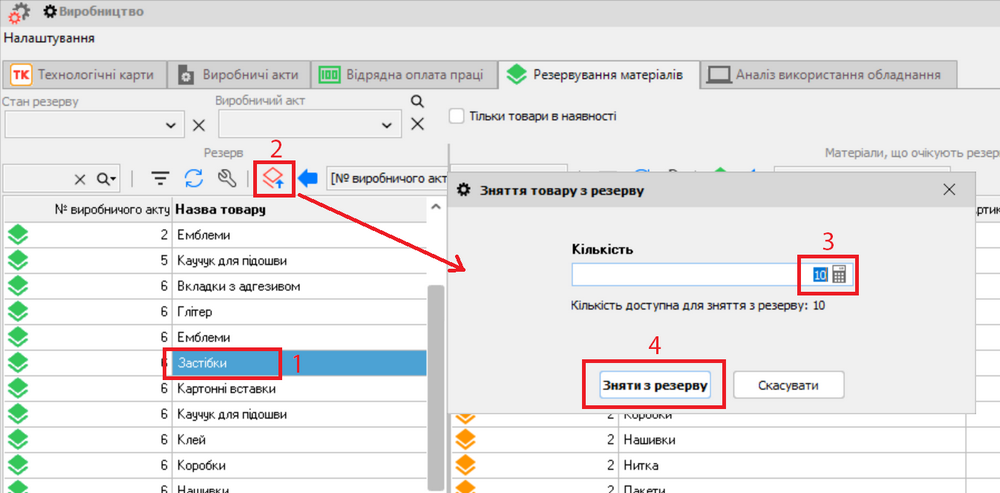Click the blue left arrow icon
Image resolution: width=1000 pixels, height=493 pixels.
coord(308,179)
